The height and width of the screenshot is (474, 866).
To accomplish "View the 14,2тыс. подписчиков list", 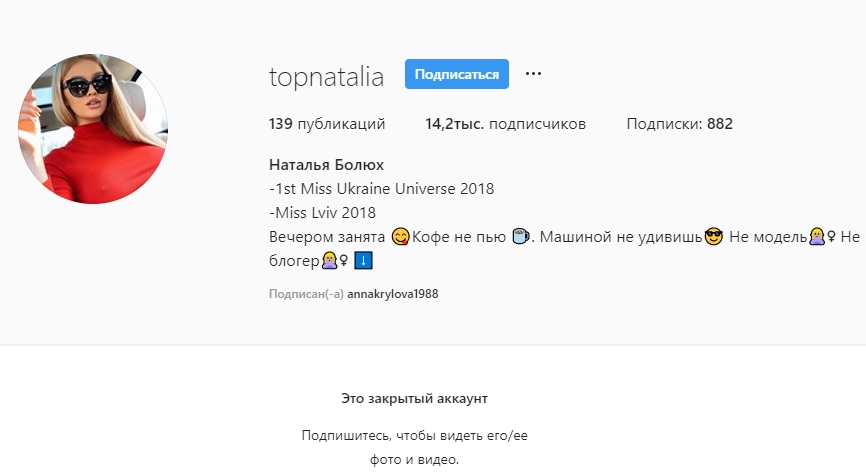I will click(x=505, y=124).
